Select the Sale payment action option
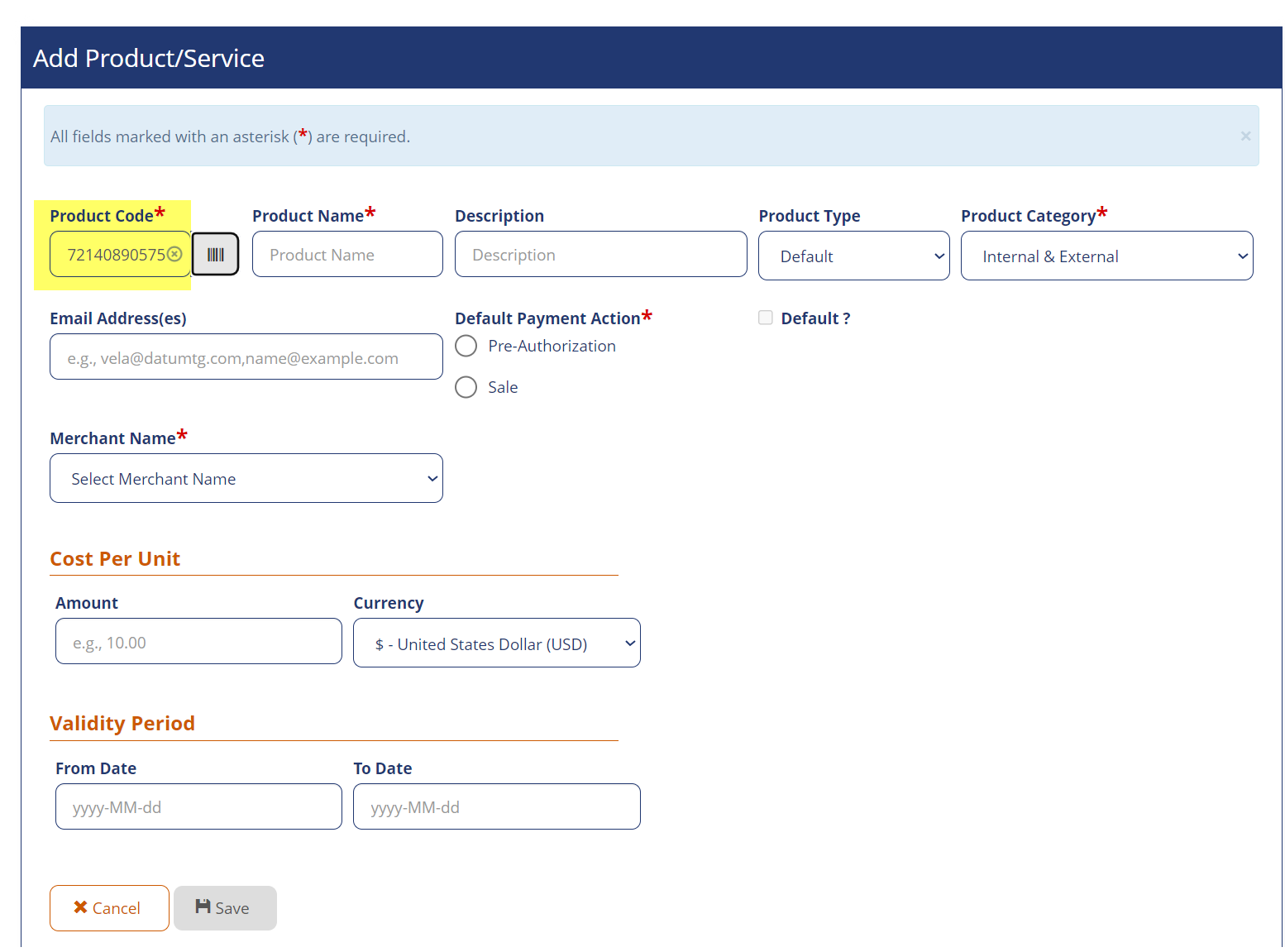Viewport: 1285px width, 952px height. (x=466, y=387)
